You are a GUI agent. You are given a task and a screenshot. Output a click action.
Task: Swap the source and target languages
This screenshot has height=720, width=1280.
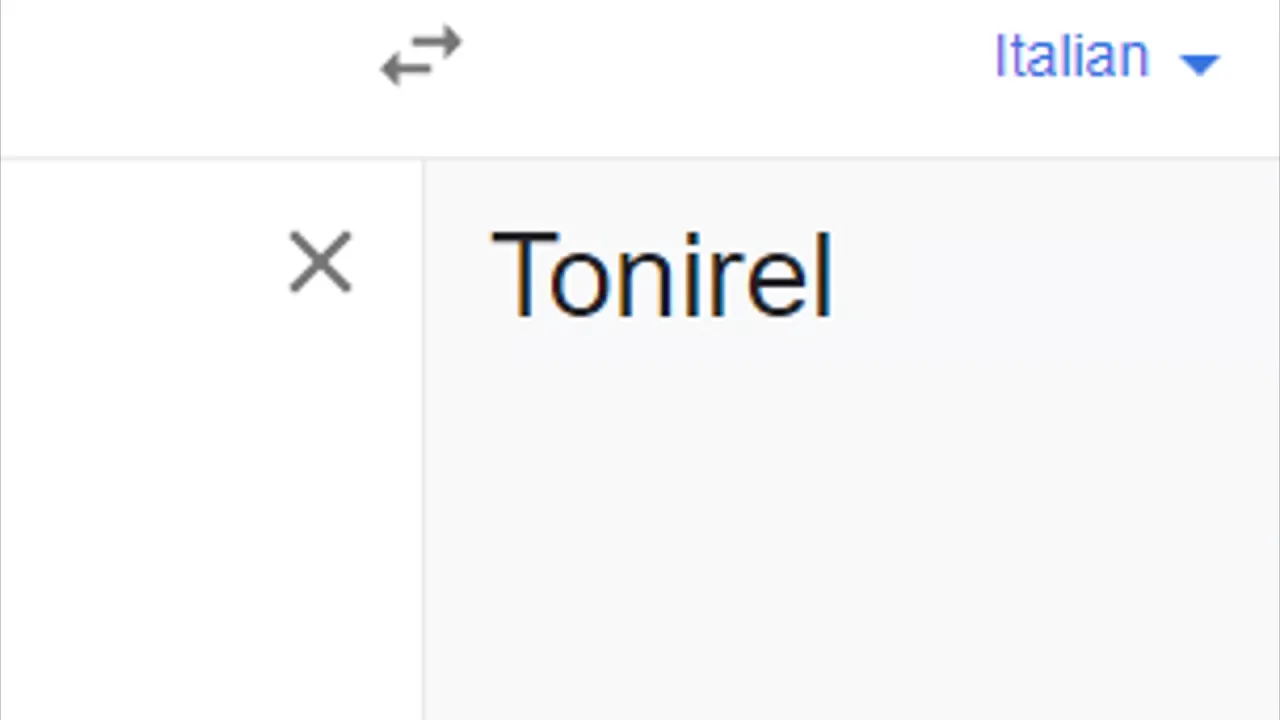click(421, 57)
